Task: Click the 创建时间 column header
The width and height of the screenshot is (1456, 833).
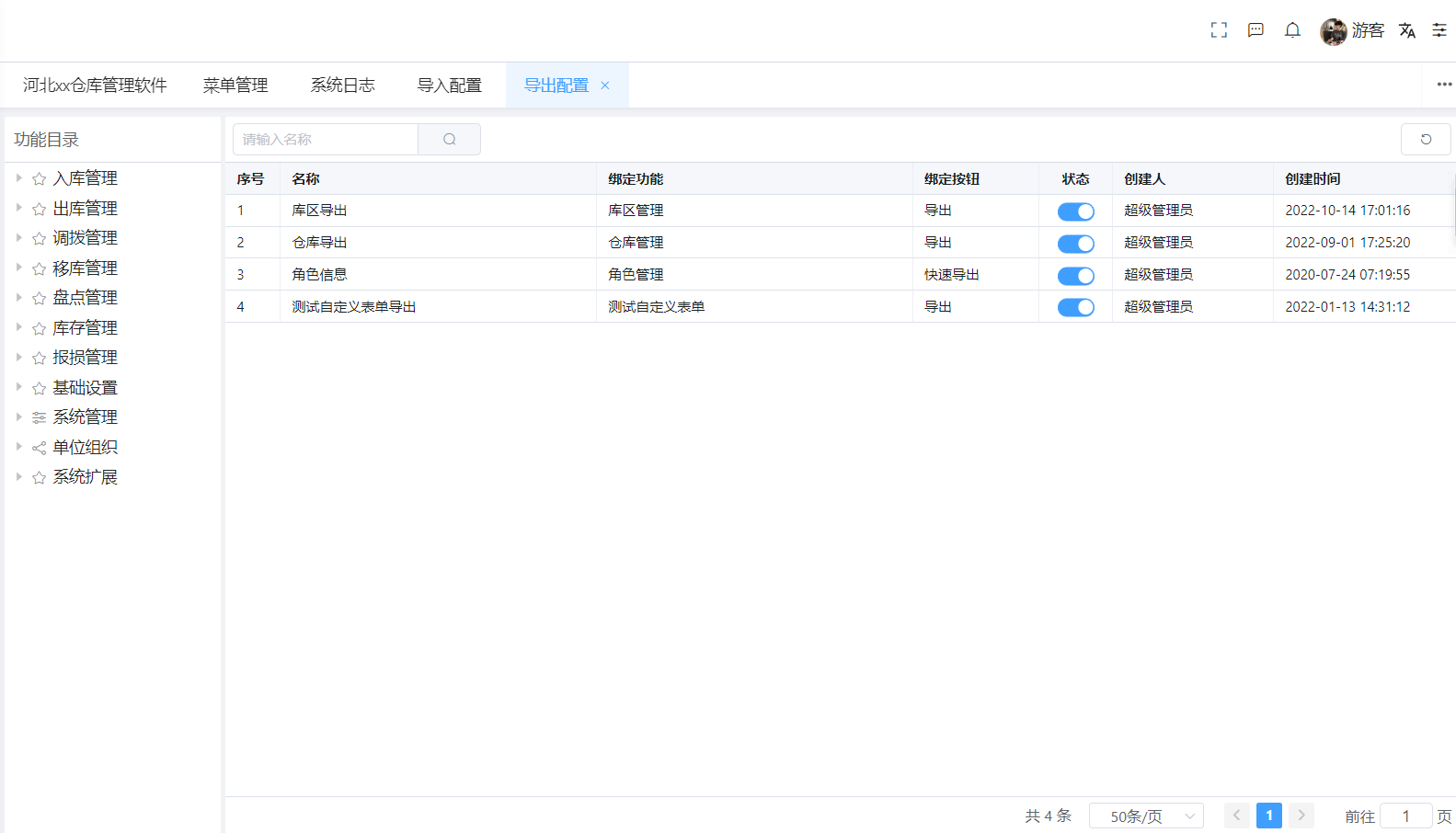Action: [1313, 179]
